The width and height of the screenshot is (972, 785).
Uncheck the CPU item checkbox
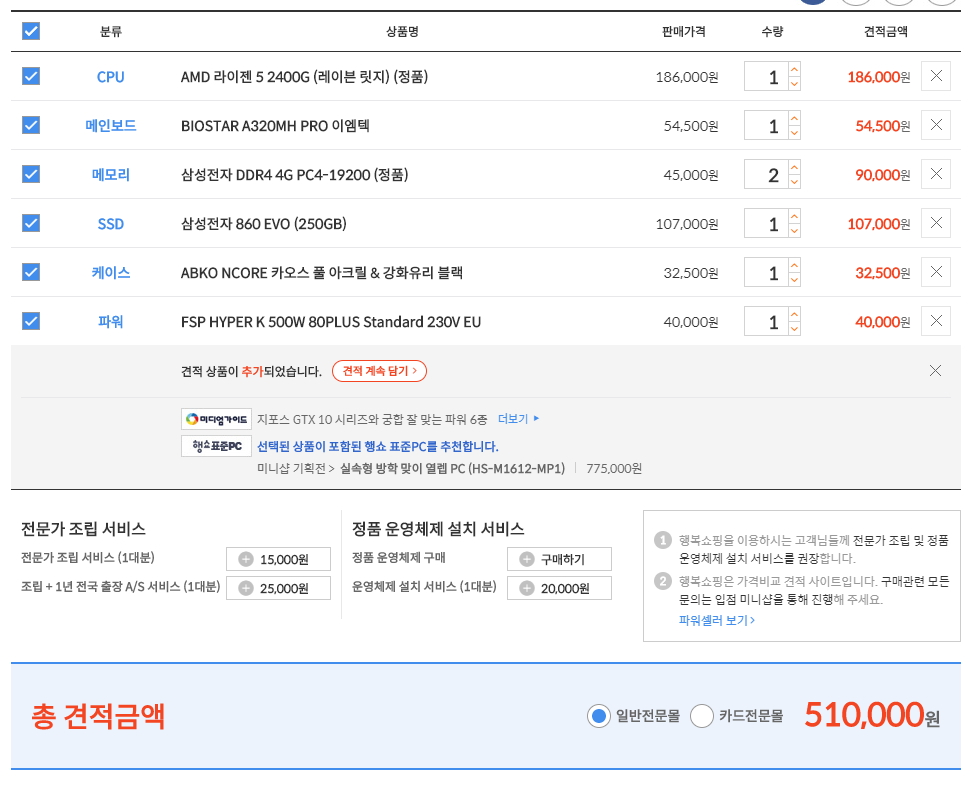pos(31,76)
